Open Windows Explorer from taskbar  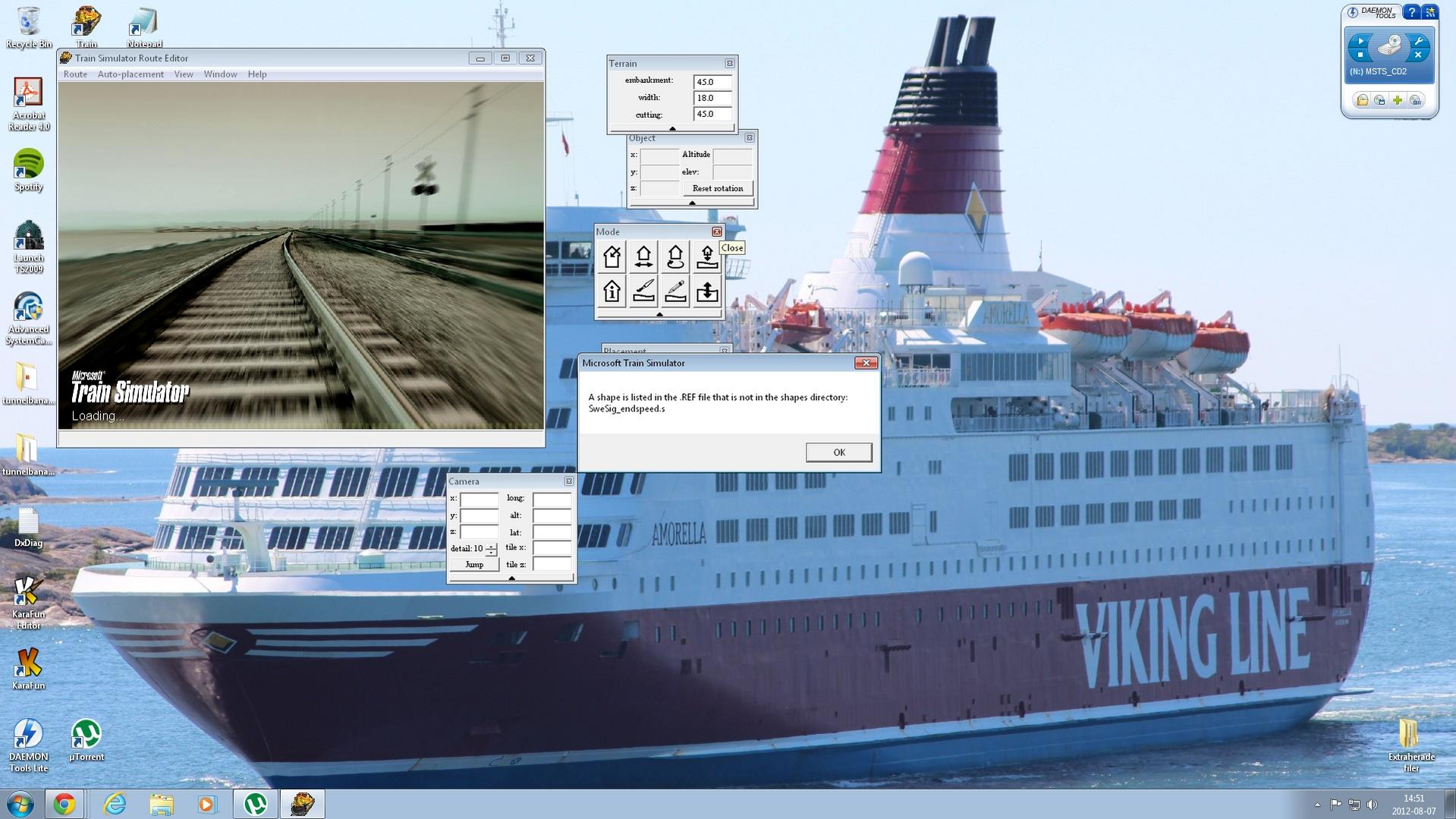coord(161,804)
